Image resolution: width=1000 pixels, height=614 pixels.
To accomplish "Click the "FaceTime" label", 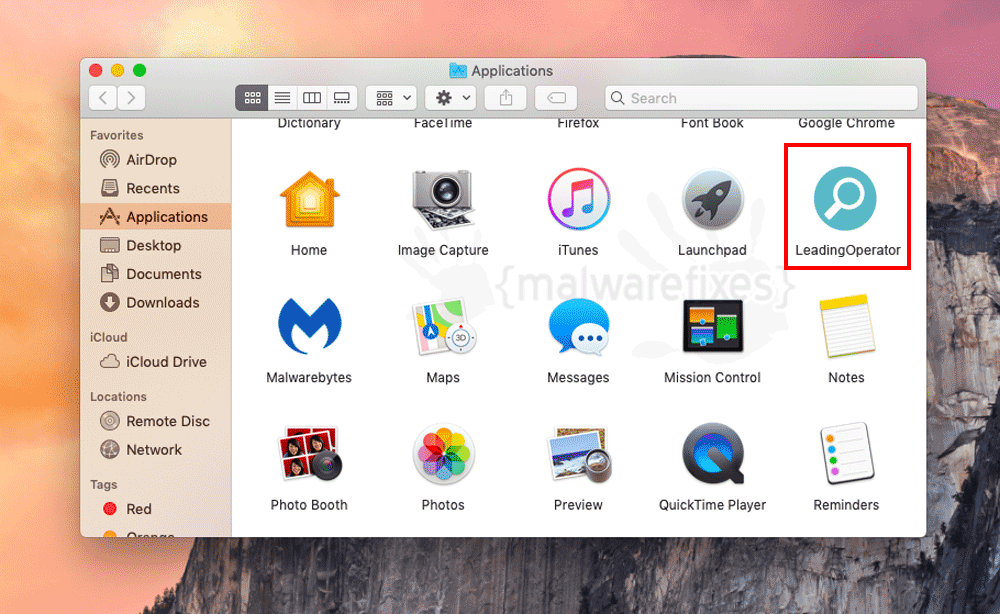I will tap(443, 123).
